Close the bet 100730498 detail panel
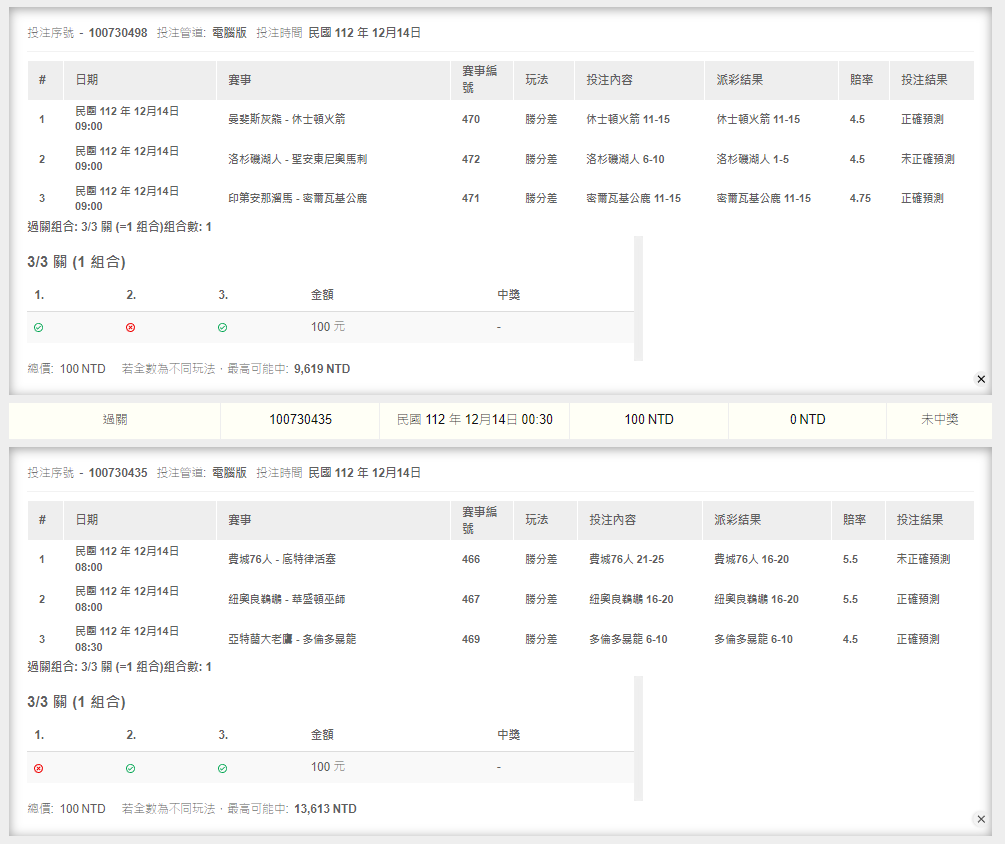This screenshot has height=844, width=1005. (x=980, y=379)
